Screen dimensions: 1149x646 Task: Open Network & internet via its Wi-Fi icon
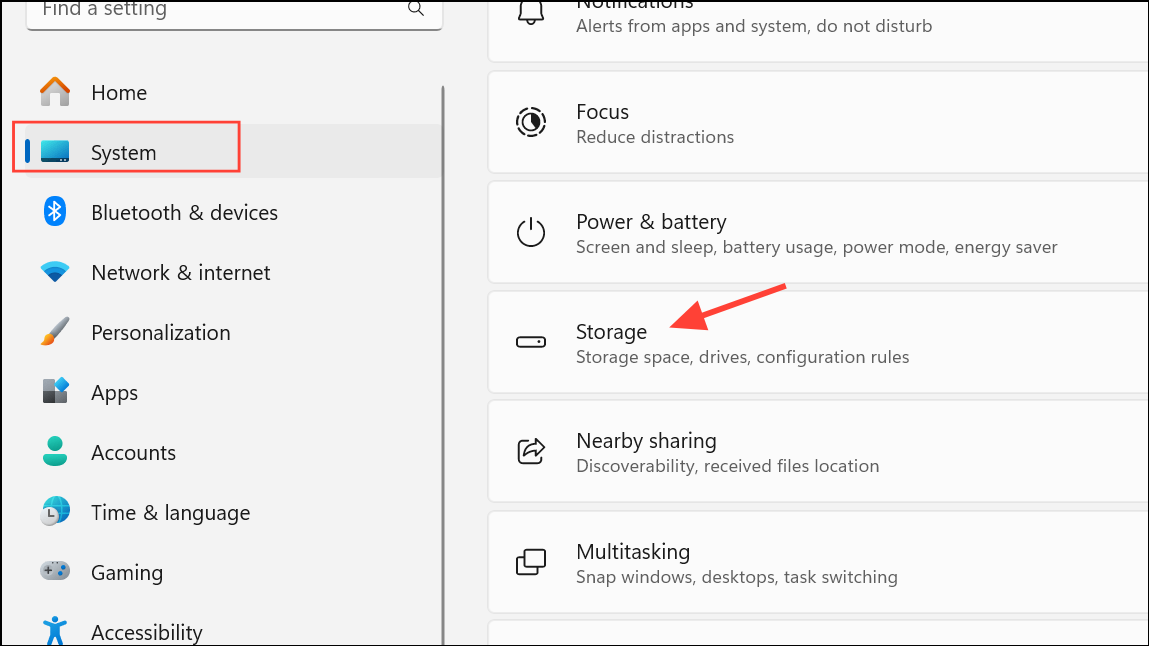click(54, 272)
